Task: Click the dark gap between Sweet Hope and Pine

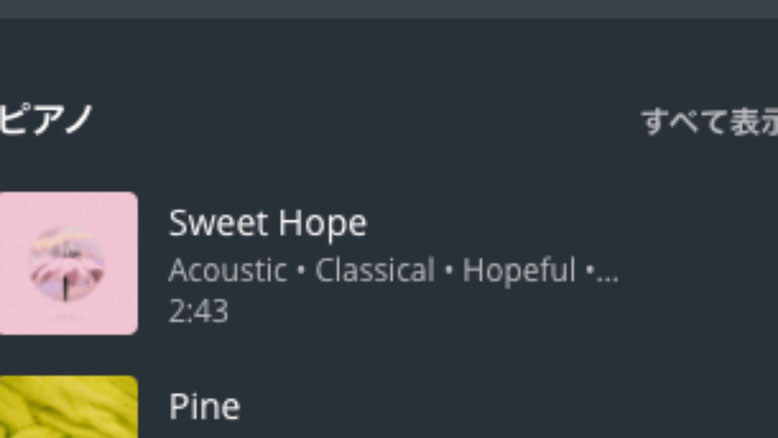Action: [x=389, y=355]
